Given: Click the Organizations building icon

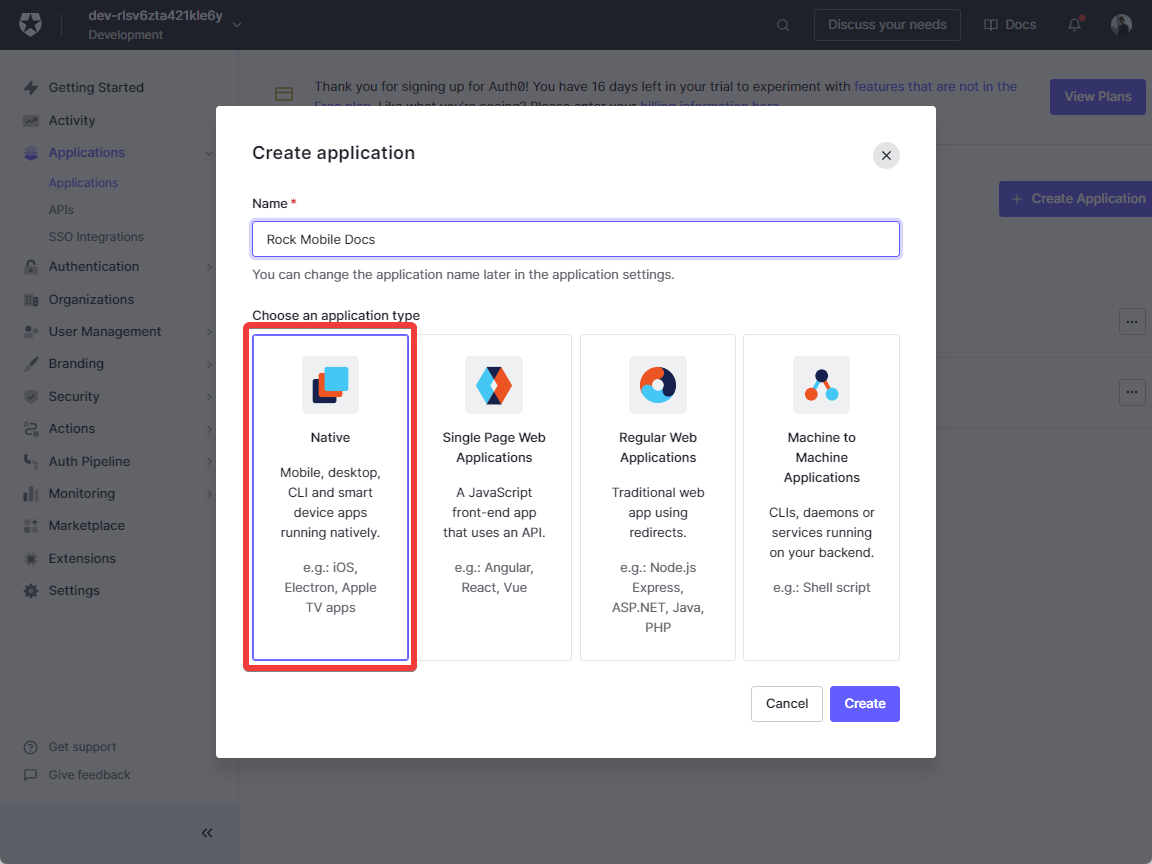Looking at the screenshot, I should 31,300.
